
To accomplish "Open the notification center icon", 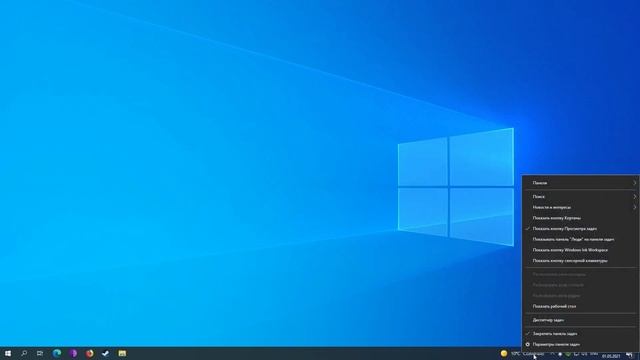I will pyautogui.click(x=629, y=355).
